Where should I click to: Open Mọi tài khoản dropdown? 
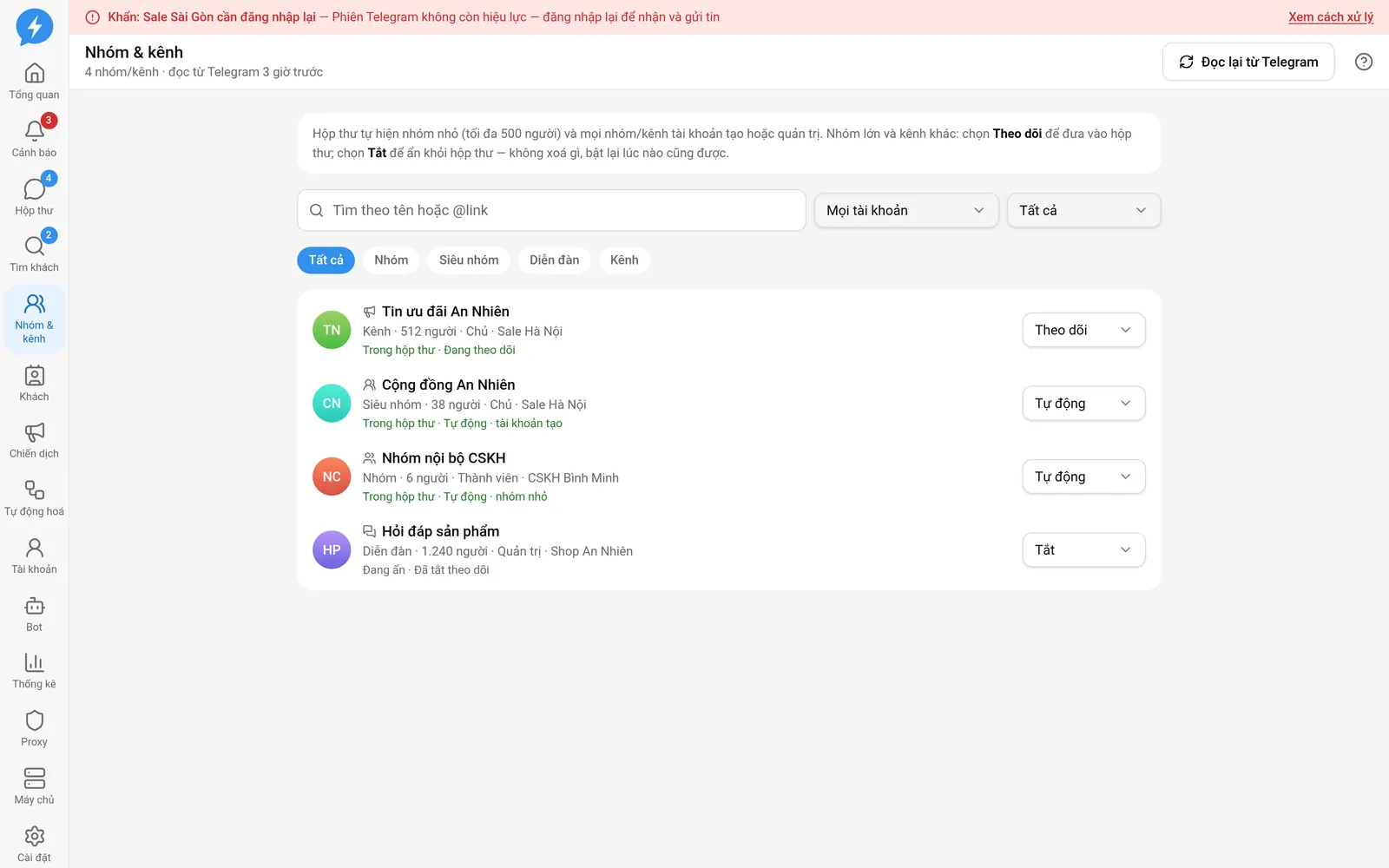point(905,210)
